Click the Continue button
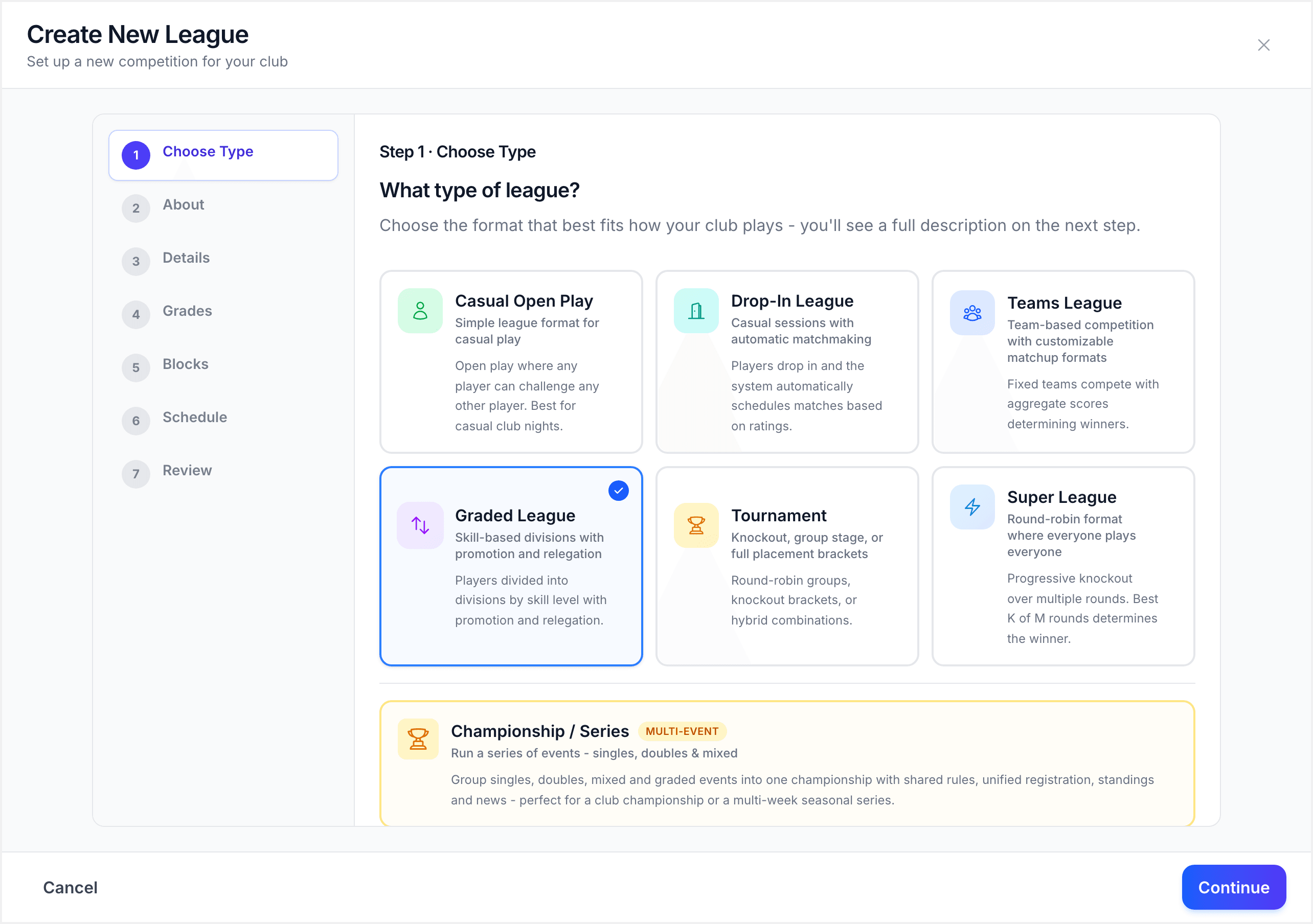Screen dimensions: 1313x924 click(1234, 887)
